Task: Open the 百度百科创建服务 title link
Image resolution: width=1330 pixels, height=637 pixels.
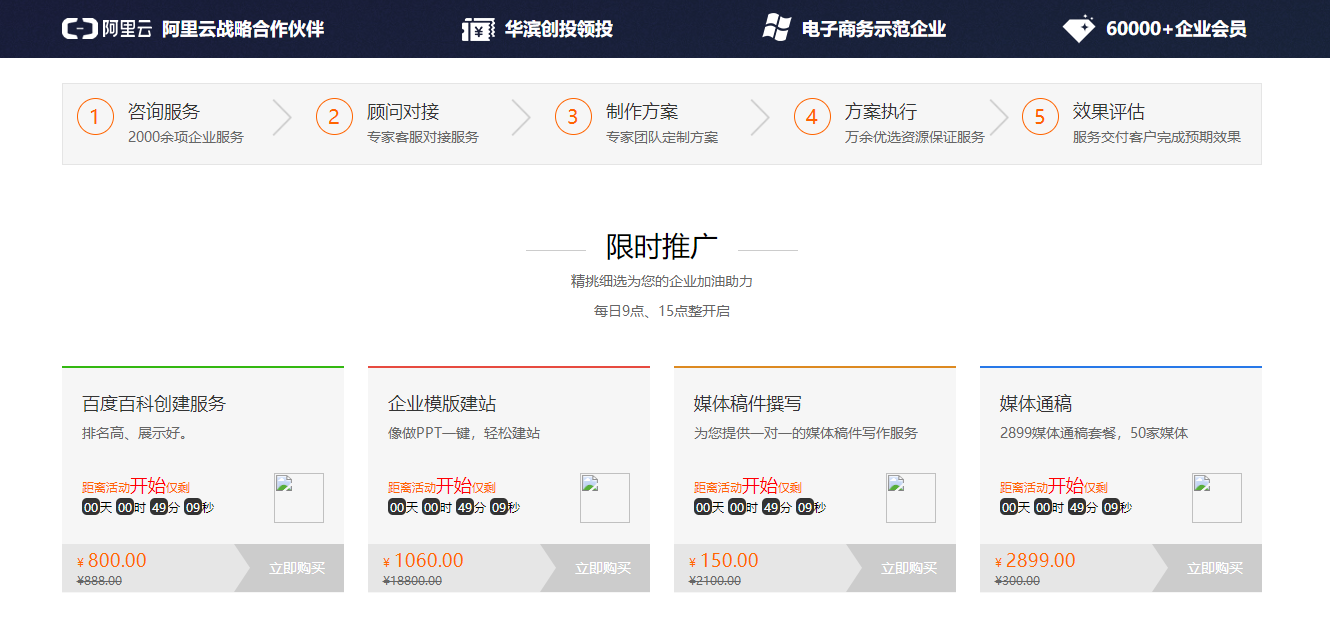Action: 154,404
